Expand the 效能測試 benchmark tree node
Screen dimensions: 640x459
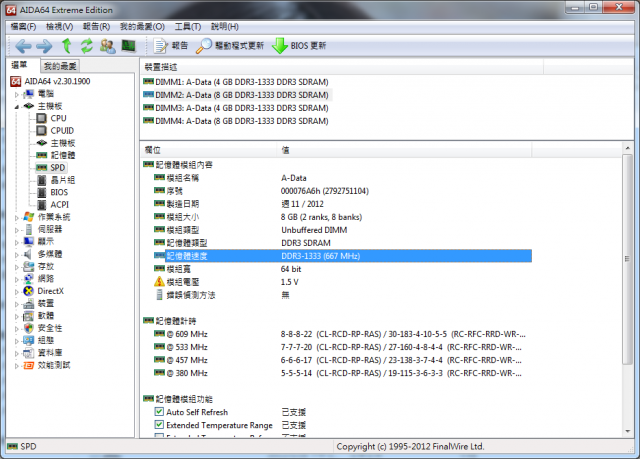point(17,366)
